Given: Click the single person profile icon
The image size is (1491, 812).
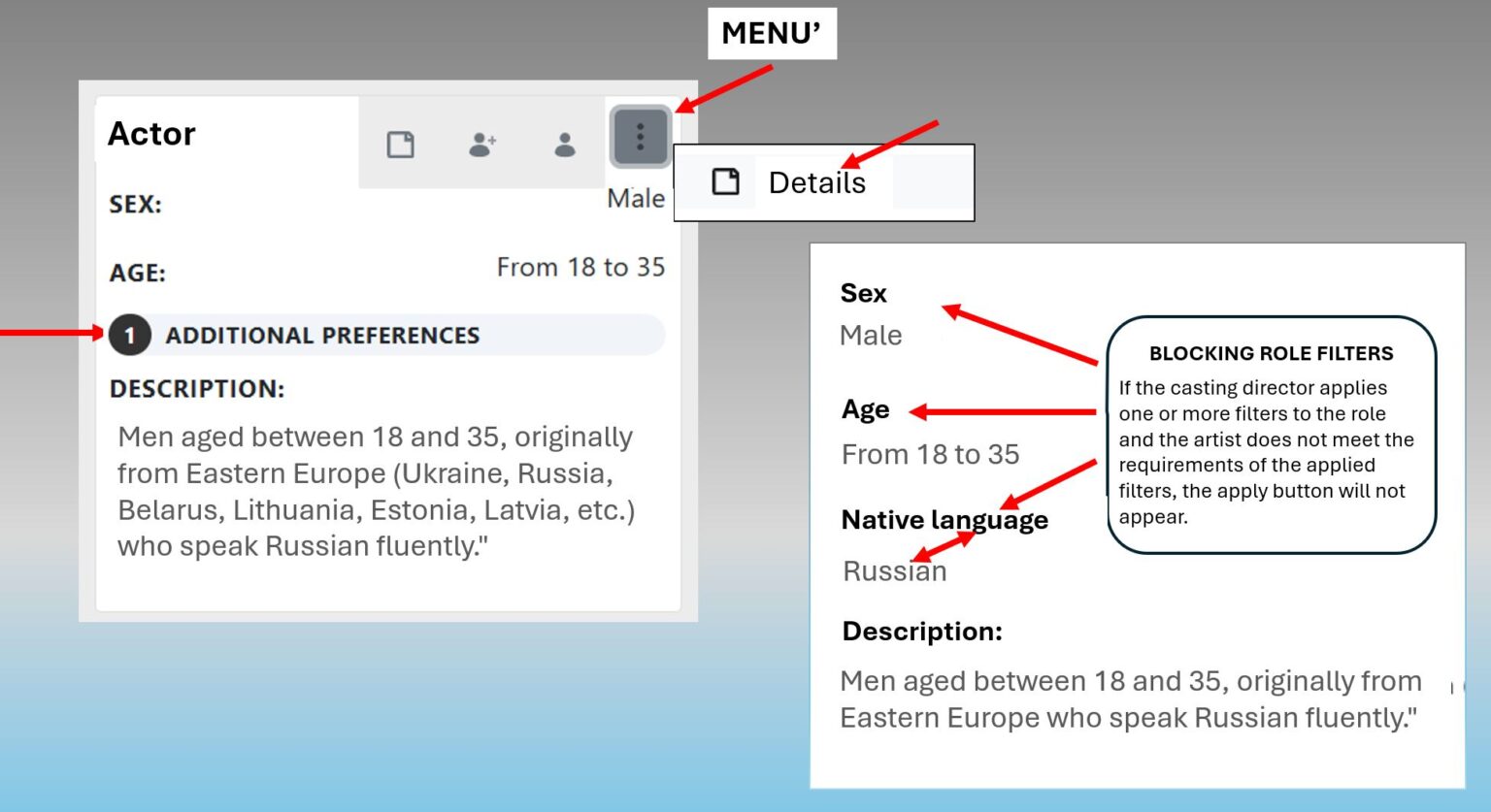Looking at the screenshot, I should pos(565,145).
